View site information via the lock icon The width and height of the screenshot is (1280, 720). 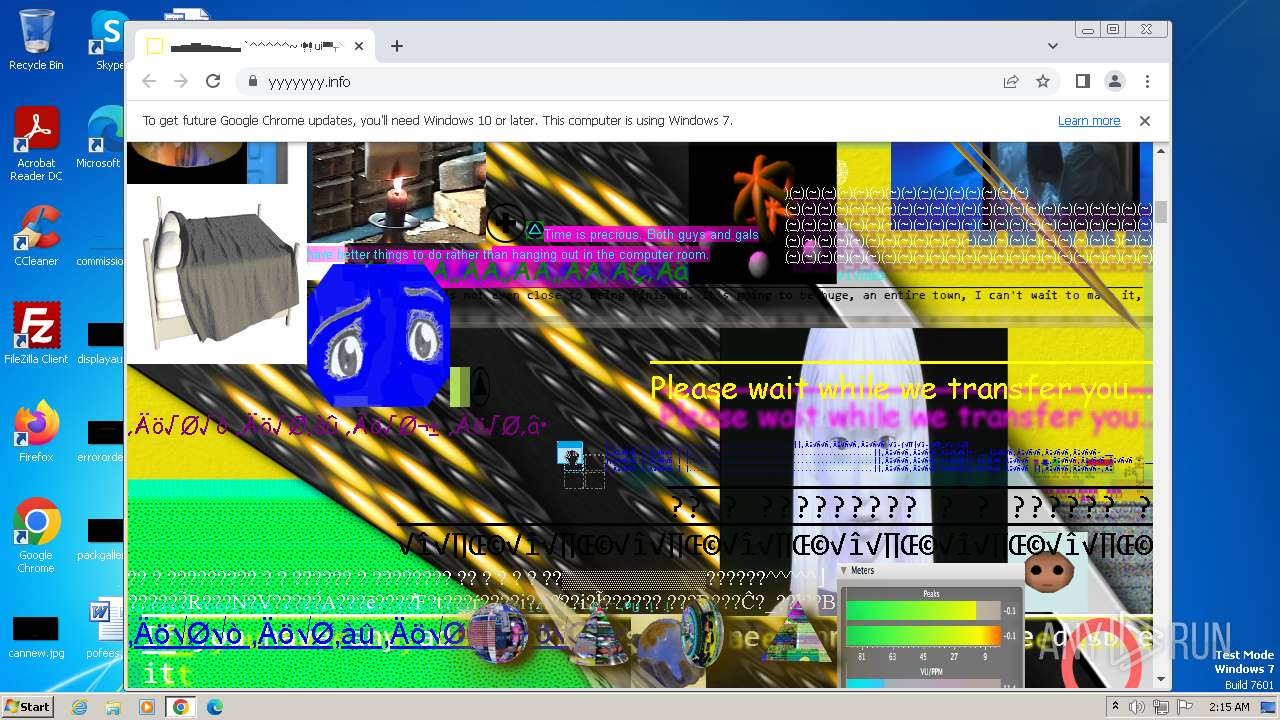252,82
